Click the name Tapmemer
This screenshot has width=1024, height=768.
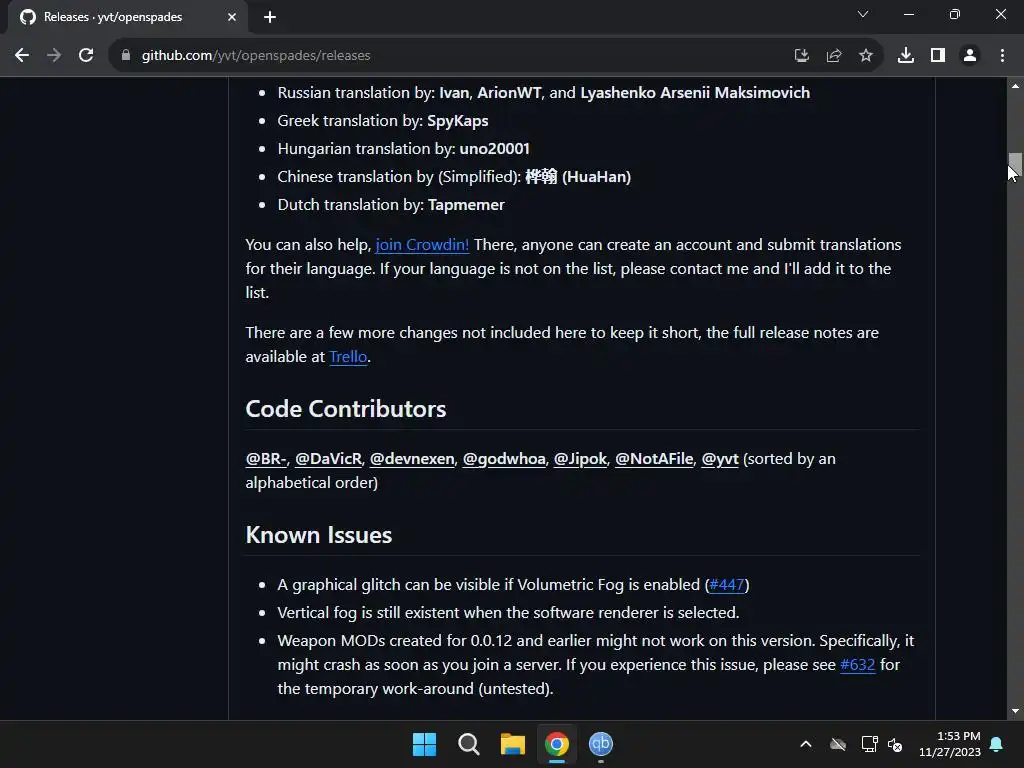pyautogui.click(x=466, y=205)
